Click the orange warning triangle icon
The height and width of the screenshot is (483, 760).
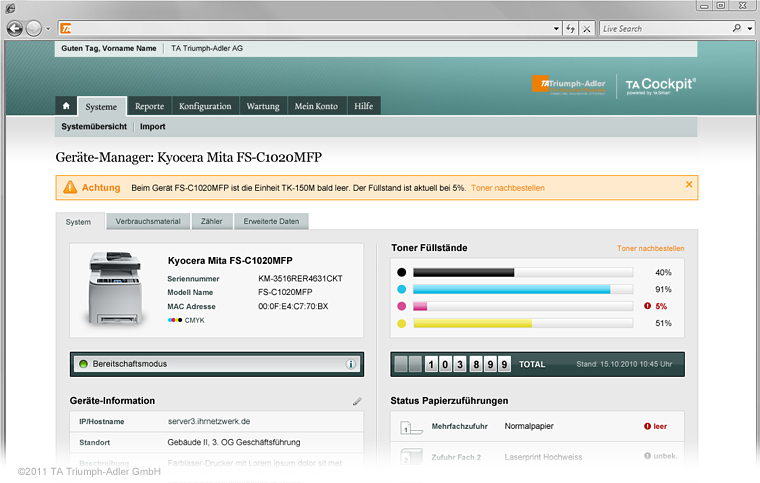point(70,187)
